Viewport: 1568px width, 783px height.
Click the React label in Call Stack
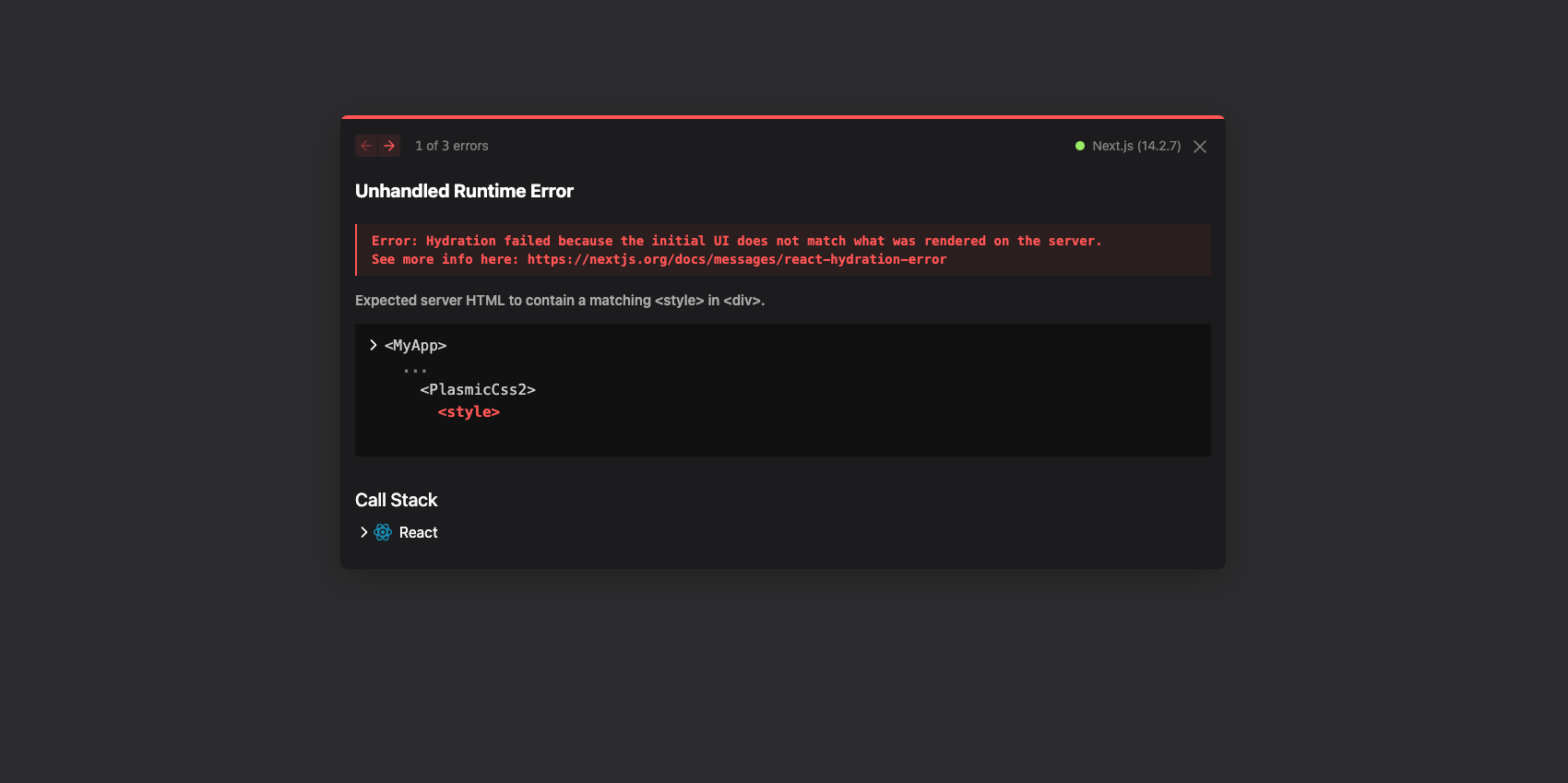(418, 532)
